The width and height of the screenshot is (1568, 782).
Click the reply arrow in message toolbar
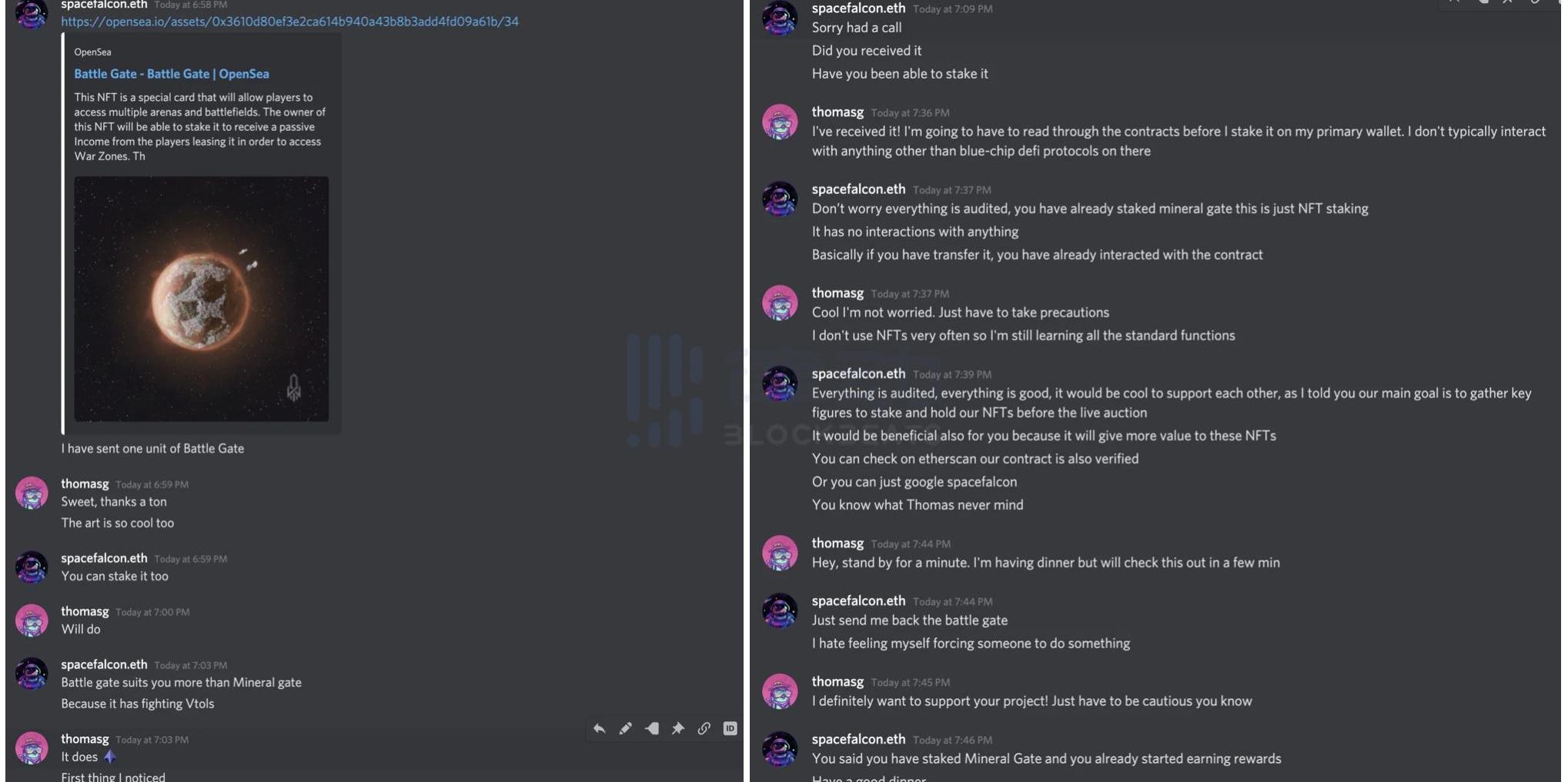pos(599,728)
